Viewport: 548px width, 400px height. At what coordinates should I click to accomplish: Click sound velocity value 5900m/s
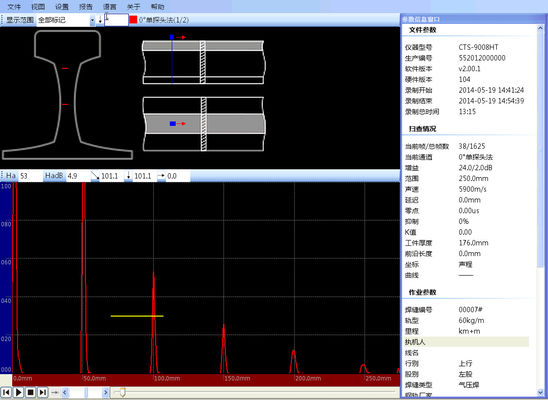click(472, 189)
